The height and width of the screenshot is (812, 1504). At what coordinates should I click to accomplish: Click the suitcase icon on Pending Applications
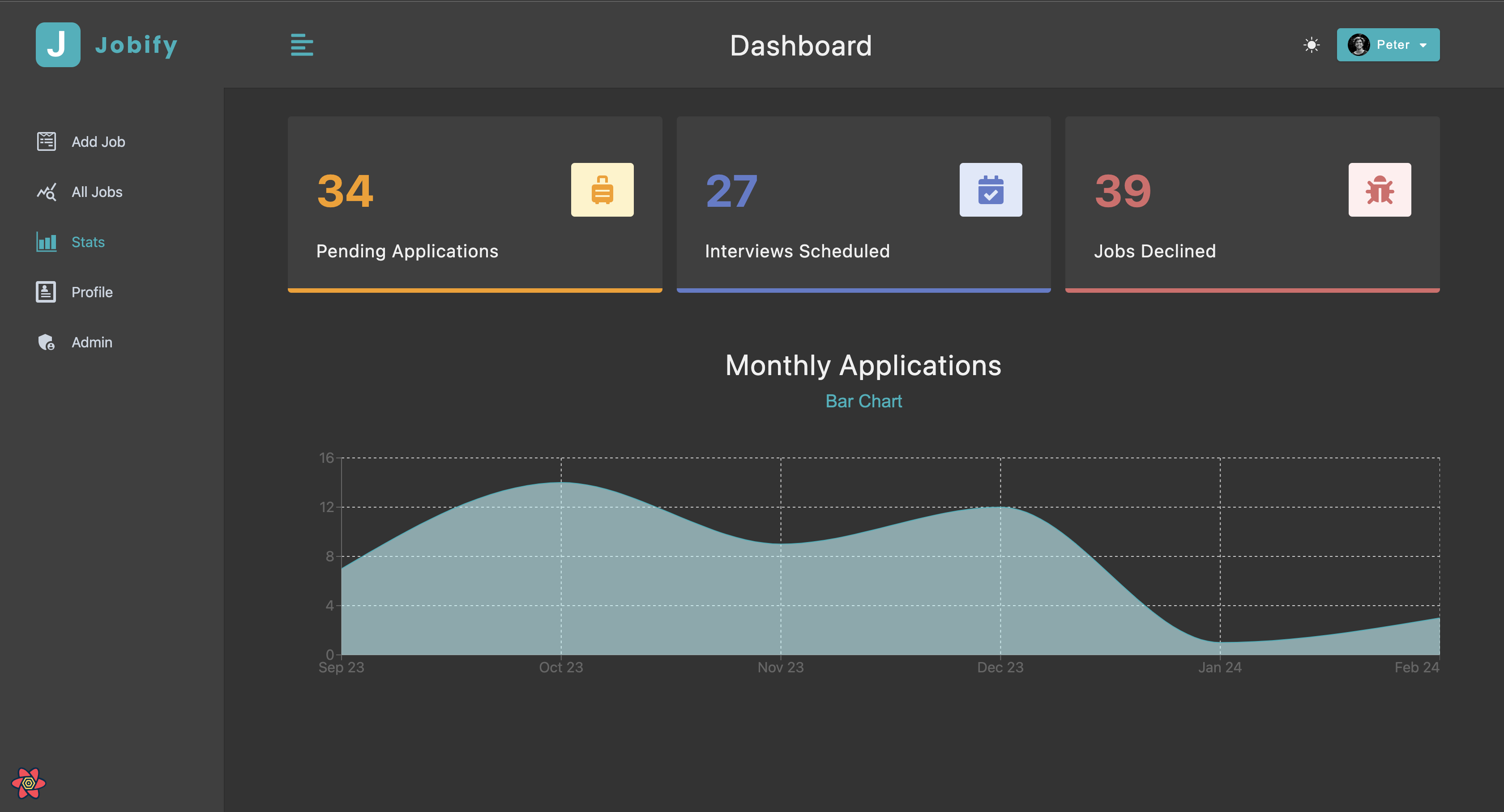(602, 190)
